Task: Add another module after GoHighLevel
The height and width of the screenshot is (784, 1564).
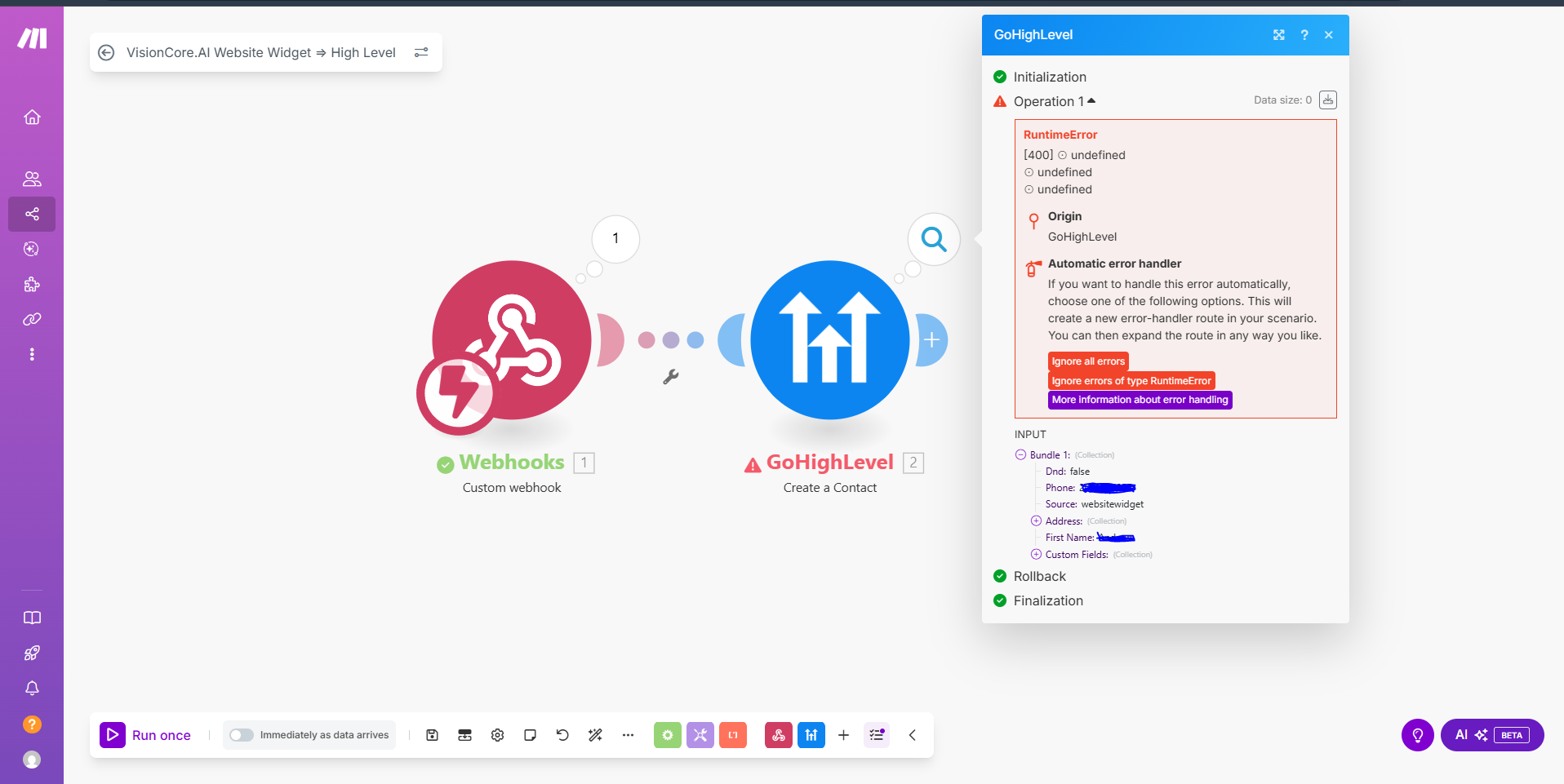Action: (932, 340)
